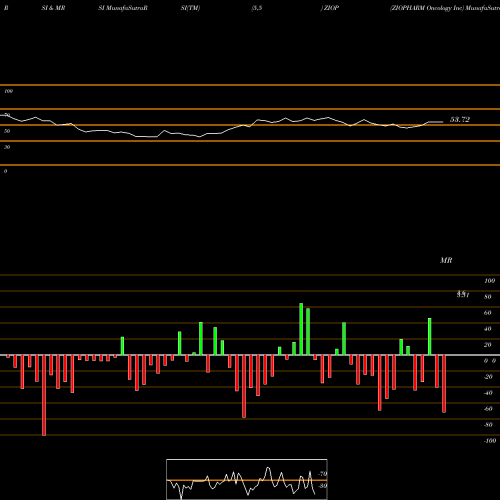Click the -20 label on MR axis
500x500 pixels.
488,377
